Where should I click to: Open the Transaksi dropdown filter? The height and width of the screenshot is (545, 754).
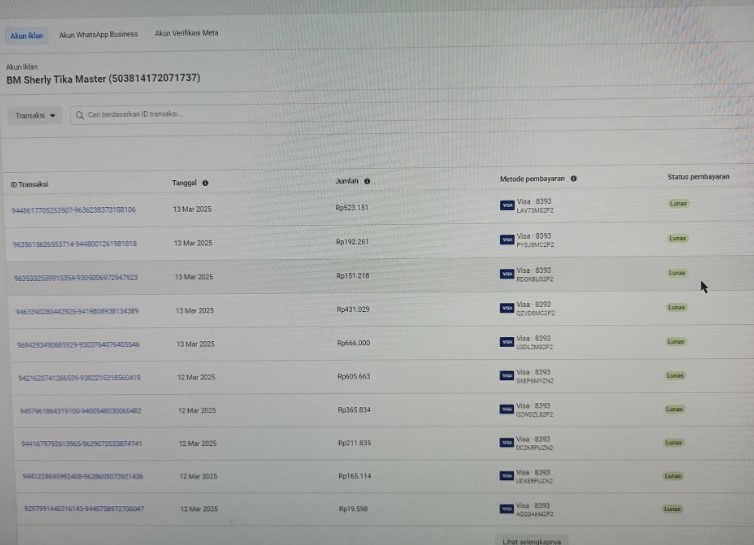[x=35, y=115]
